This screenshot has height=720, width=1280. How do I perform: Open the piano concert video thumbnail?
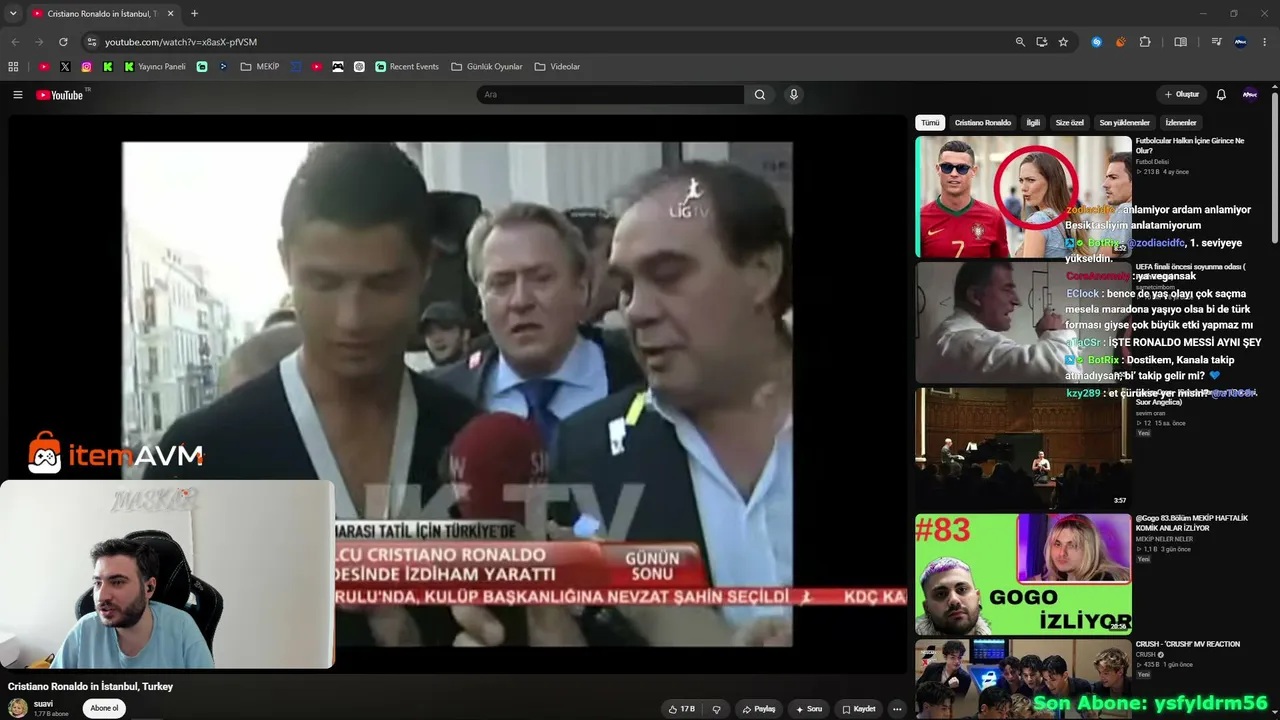pos(1023,448)
